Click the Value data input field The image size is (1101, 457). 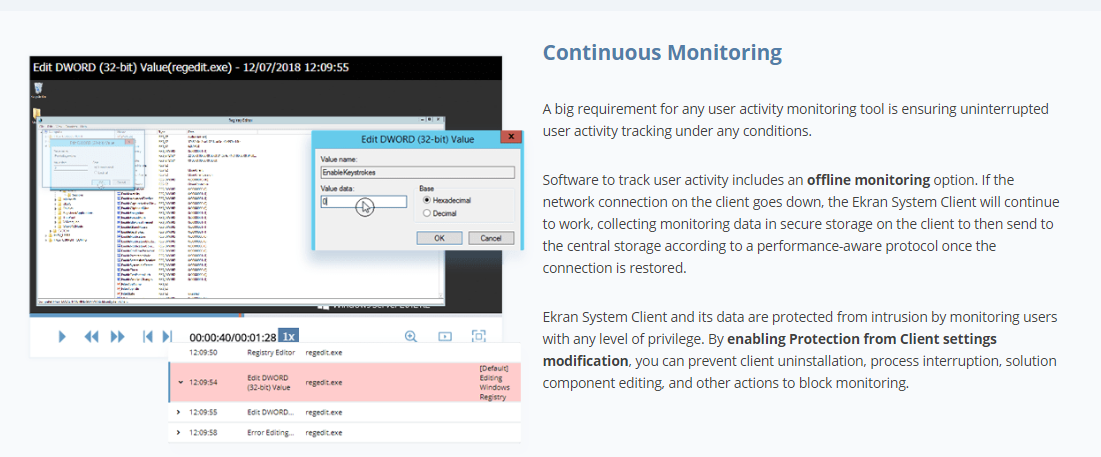(x=364, y=202)
